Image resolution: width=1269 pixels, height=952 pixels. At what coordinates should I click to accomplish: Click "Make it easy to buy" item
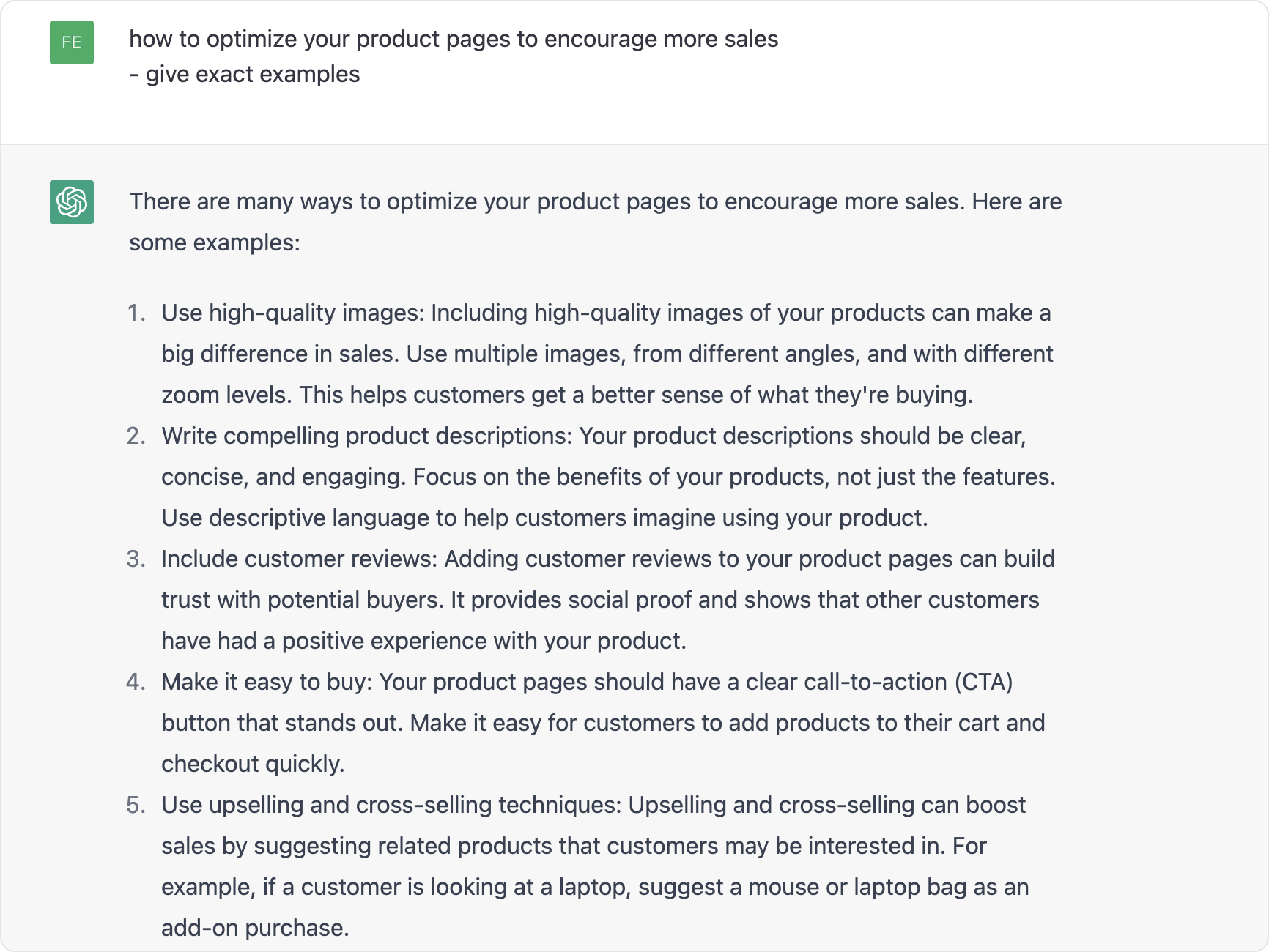(603, 723)
